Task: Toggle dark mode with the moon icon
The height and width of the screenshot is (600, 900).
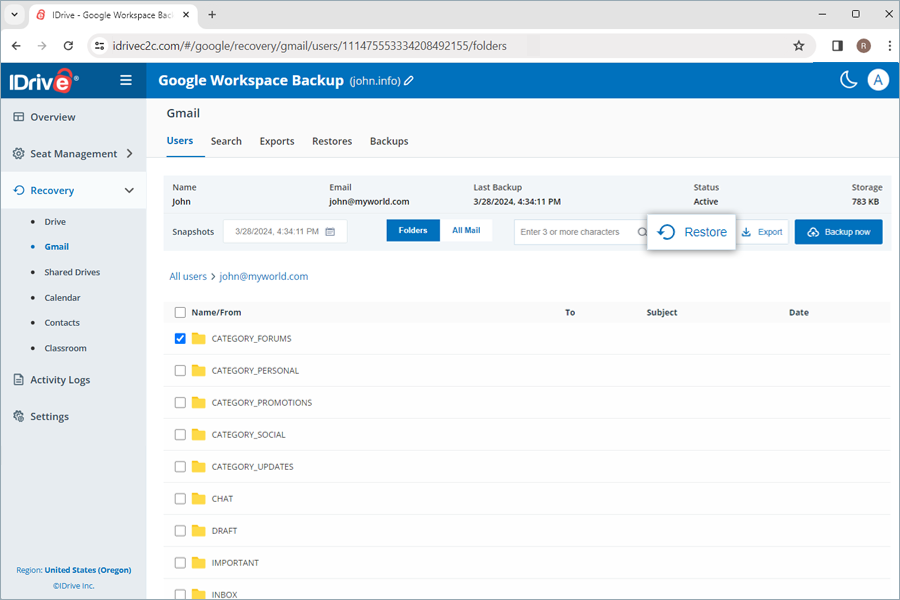Action: click(848, 79)
